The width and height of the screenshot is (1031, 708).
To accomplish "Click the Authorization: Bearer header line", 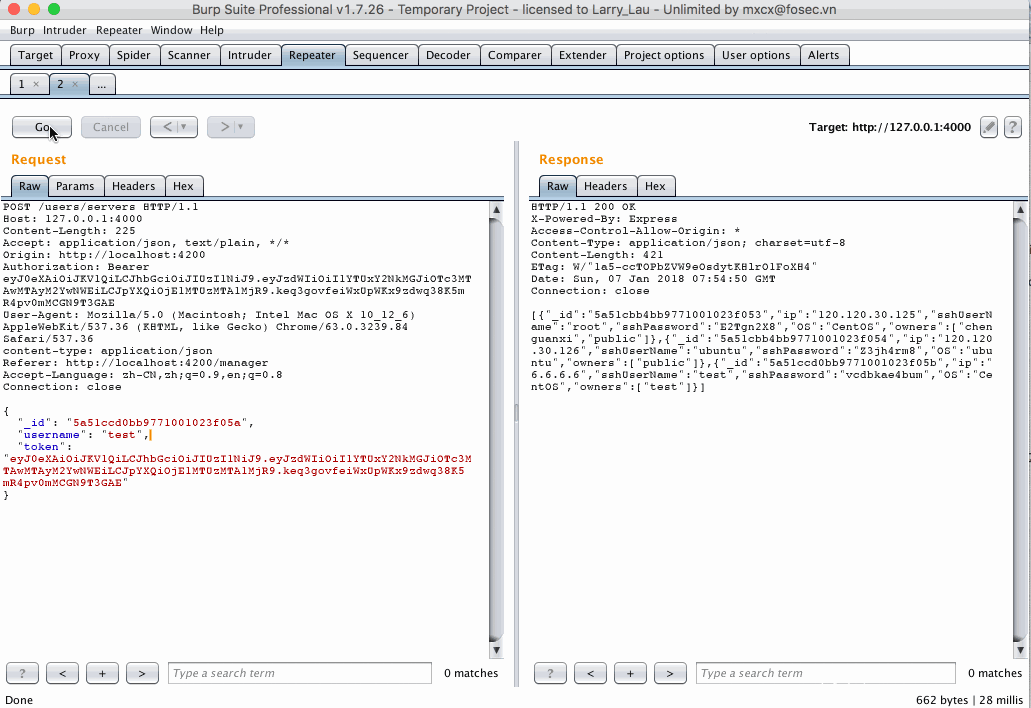I will (76, 267).
